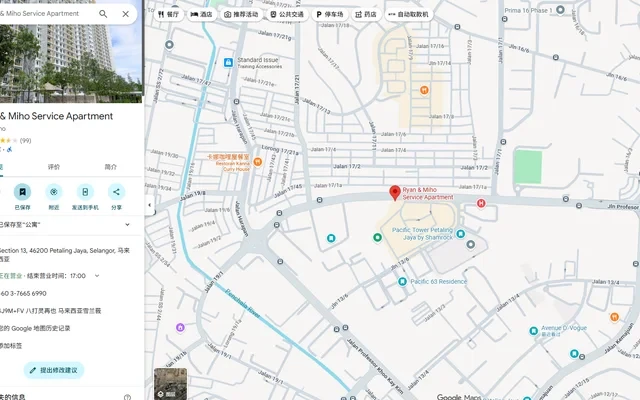Collapse the side panel arrow
The width and height of the screenshot is (640, 400).
pos(150,205)
